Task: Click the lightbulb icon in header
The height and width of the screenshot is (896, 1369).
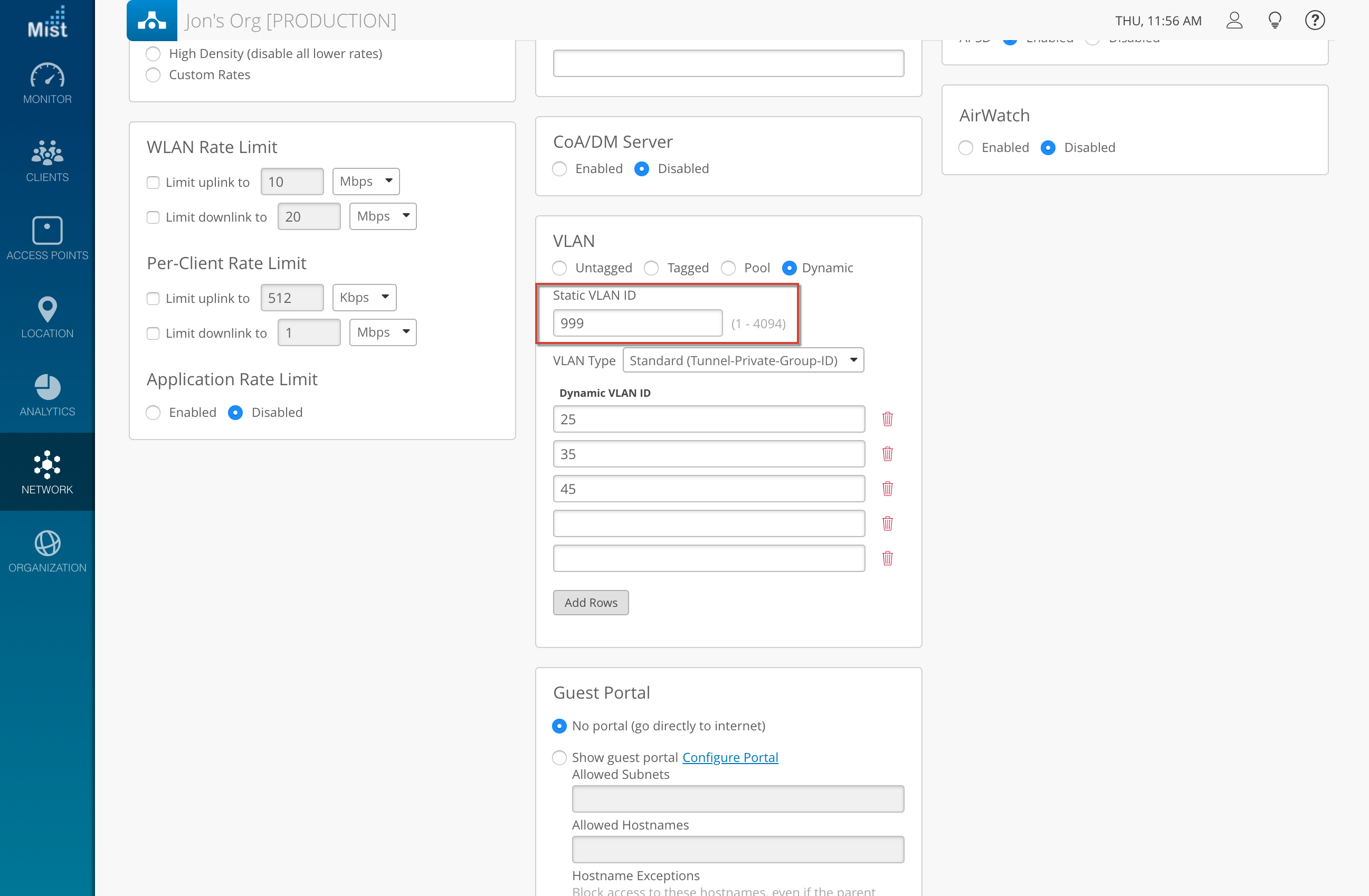Action: click(1275, 21)
